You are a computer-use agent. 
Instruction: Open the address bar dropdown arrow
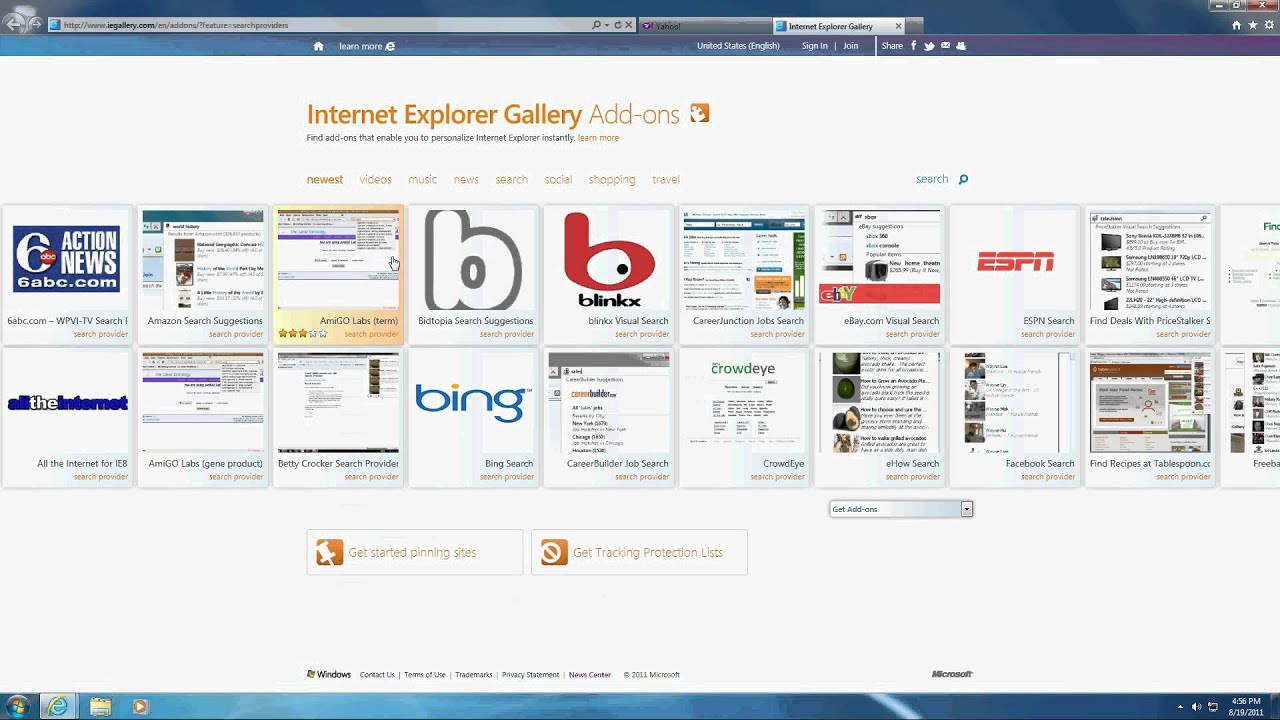(x=607, y=25)
